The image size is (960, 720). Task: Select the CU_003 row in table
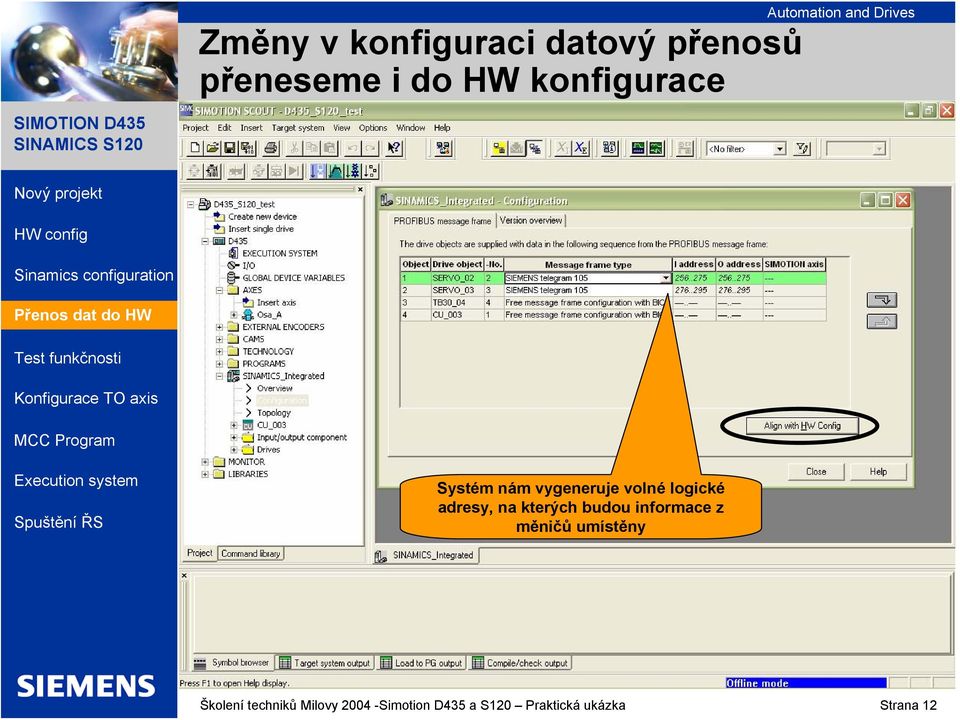point(613,315)
